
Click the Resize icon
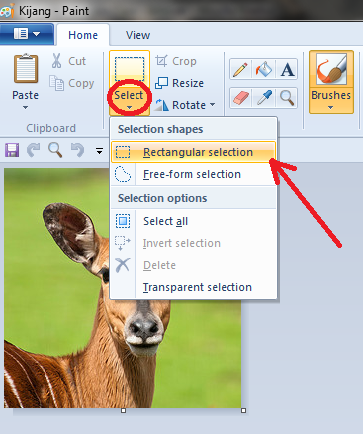[x=161, y=83]
